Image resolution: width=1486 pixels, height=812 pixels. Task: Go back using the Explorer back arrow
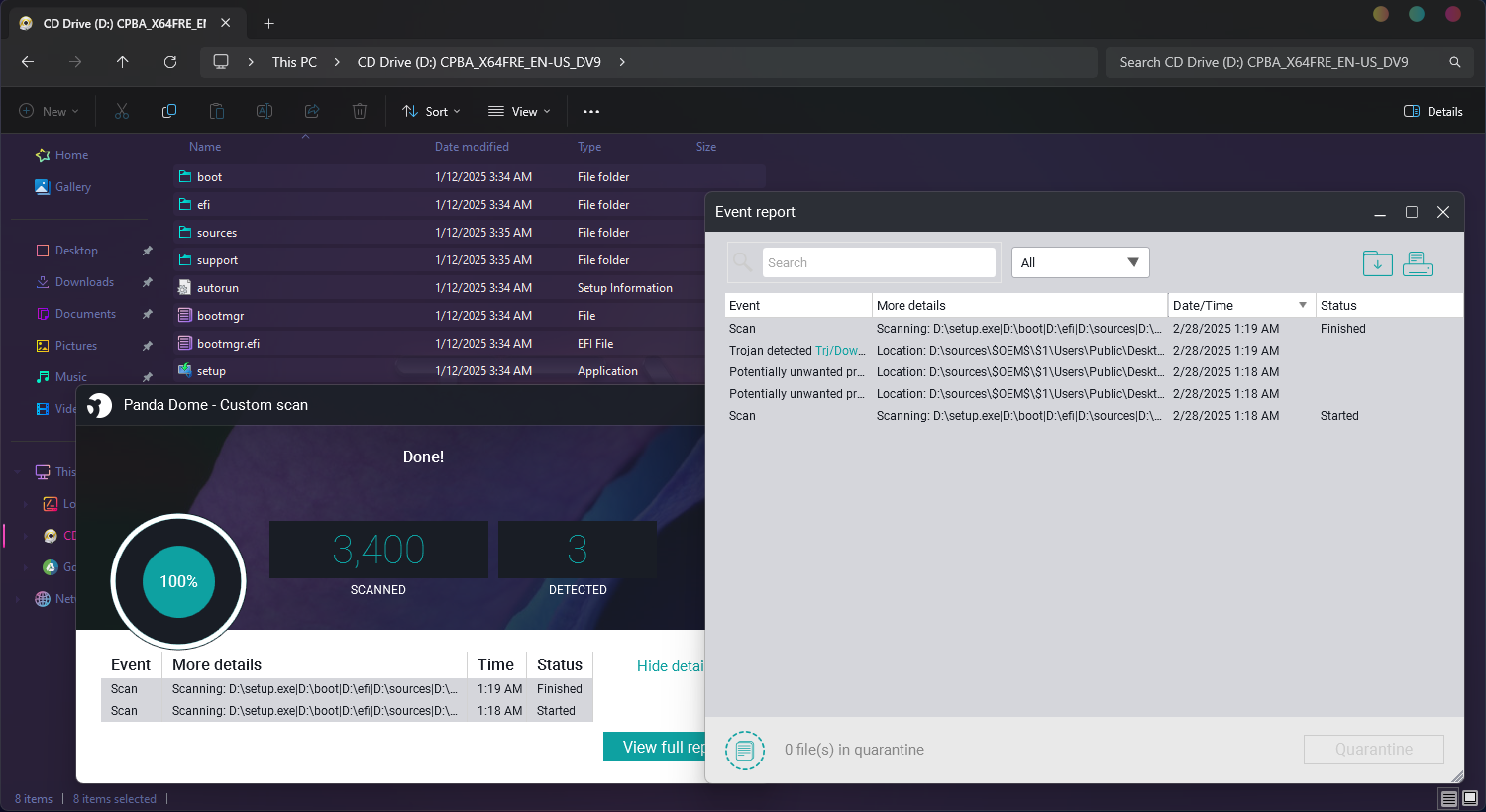28,62
